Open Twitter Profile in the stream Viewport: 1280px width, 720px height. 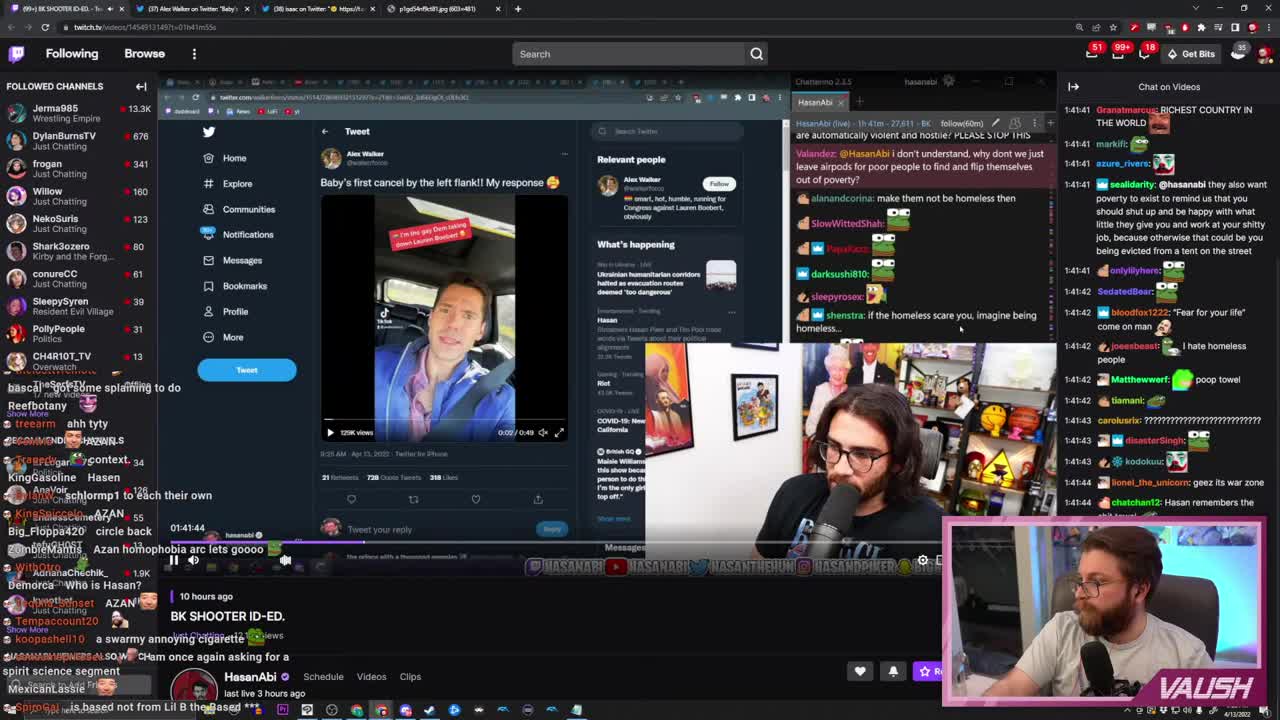click(x=226, y=312)
